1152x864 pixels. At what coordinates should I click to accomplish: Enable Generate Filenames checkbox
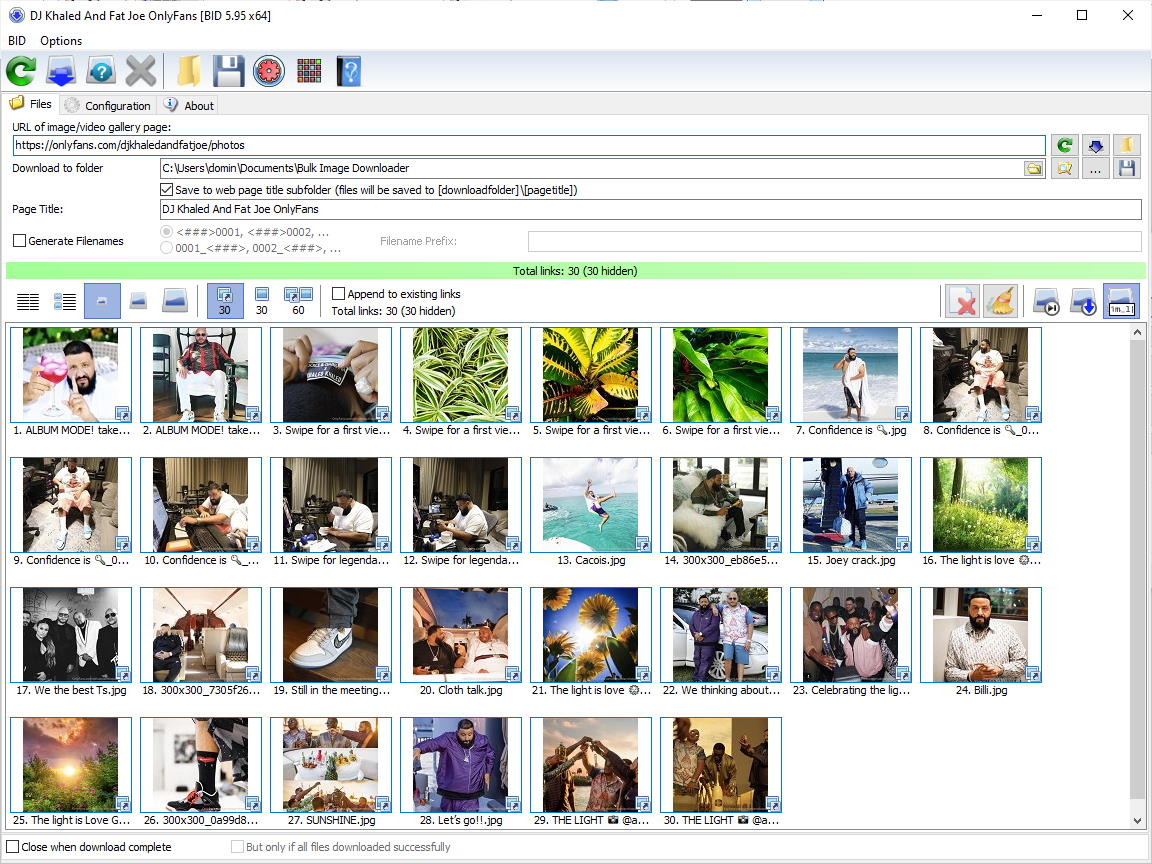pyautogui.click(x=20, y=240)
